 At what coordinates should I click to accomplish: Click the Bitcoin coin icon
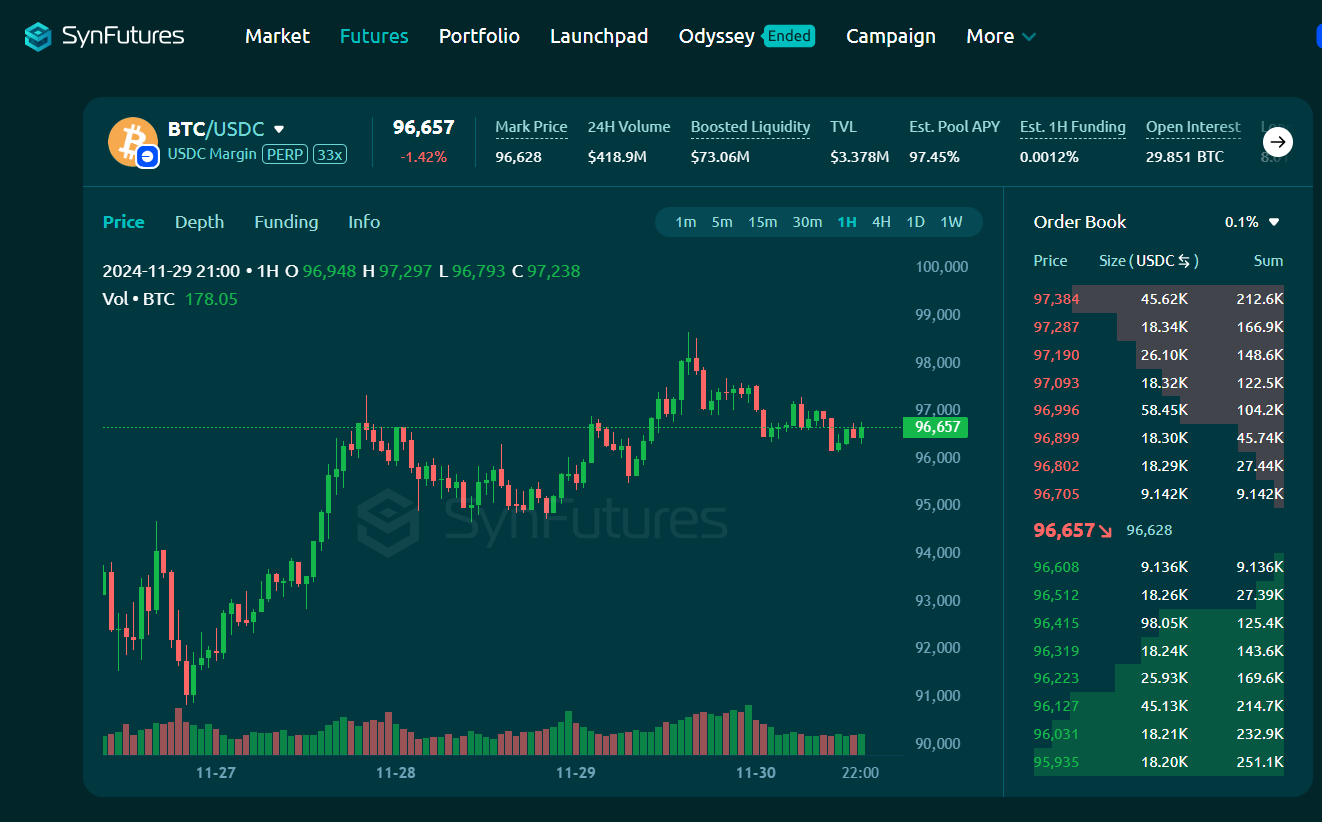pyautogui.click(x=133, y=141)
